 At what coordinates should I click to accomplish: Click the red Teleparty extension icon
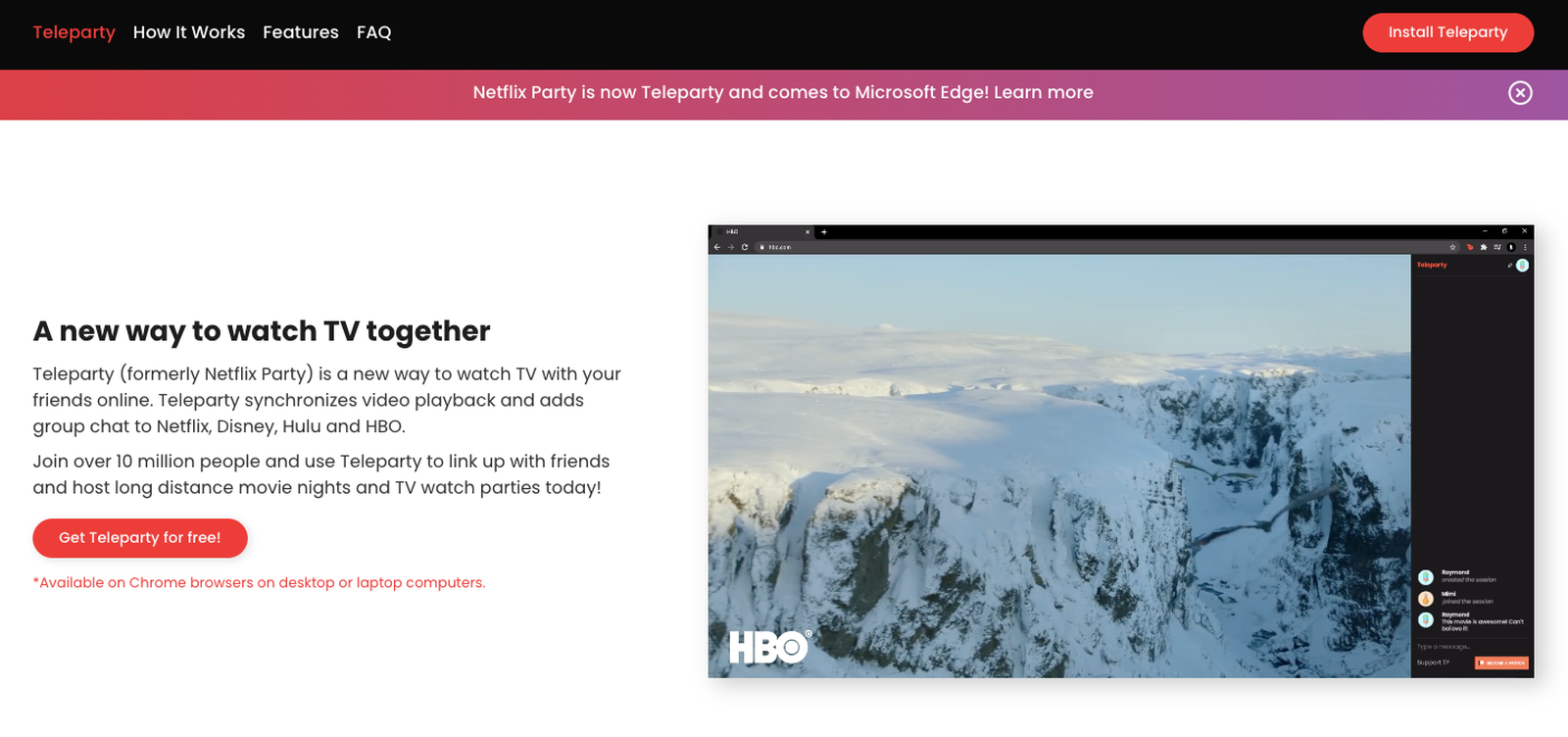(1470, 247)
